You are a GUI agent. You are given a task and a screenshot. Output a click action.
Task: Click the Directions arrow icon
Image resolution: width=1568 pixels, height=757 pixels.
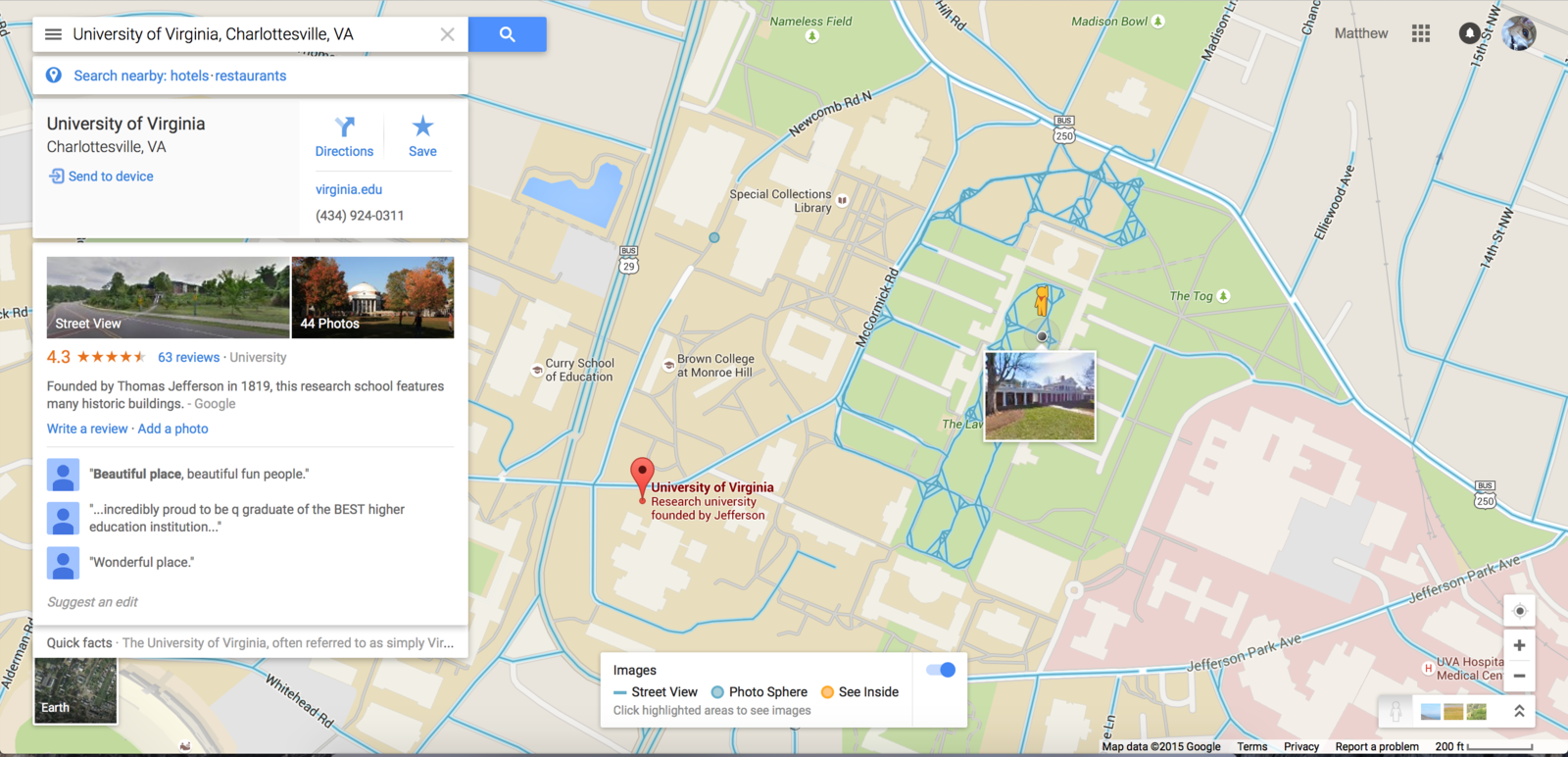[x=344, y=126]
